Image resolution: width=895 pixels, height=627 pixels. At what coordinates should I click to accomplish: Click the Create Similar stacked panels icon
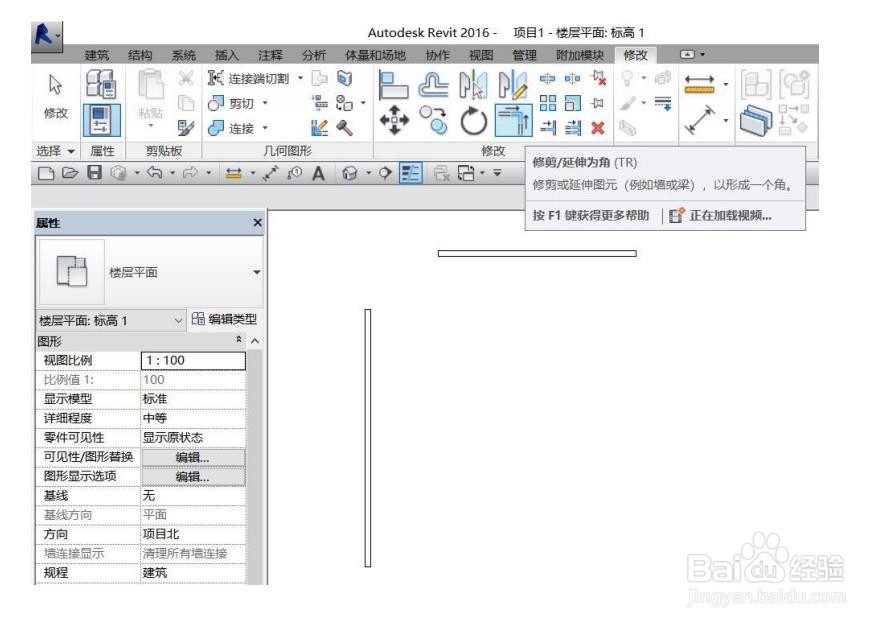tap(756, 120)
